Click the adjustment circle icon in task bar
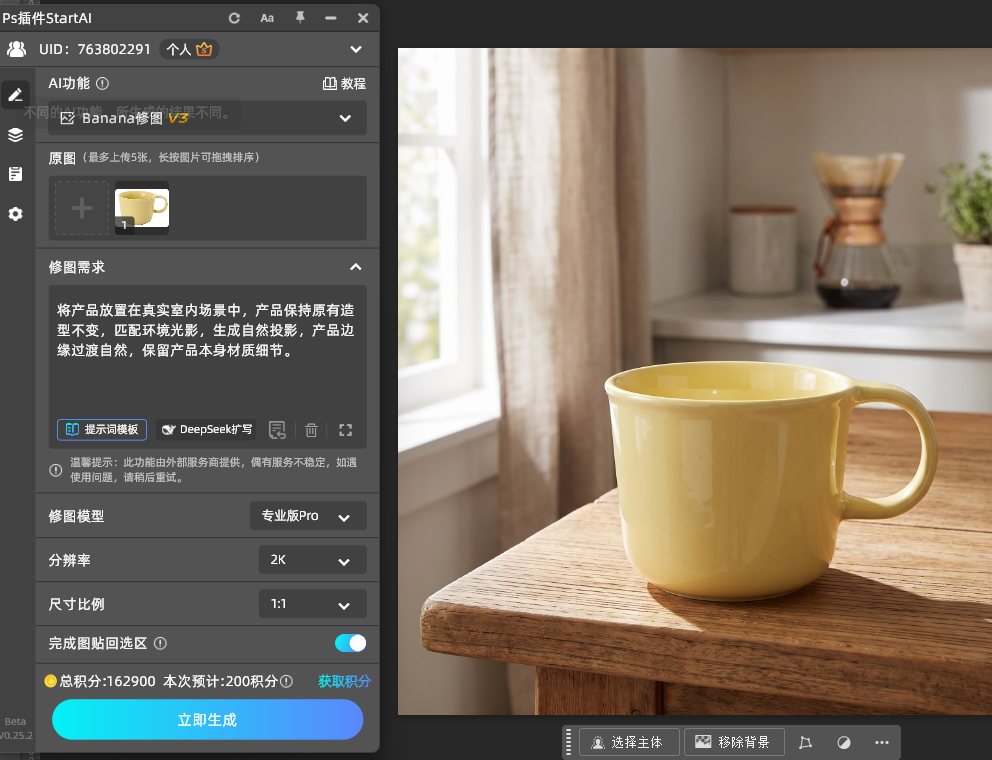The image size is (992, 760). click(x=844, y=742)
